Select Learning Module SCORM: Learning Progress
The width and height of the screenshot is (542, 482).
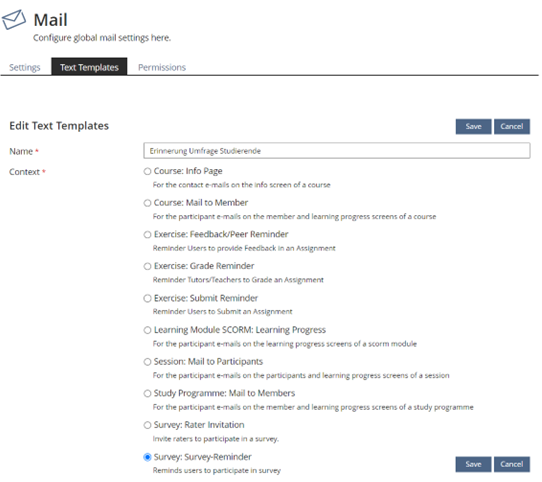pyautogui.click(x=148, y=330)
